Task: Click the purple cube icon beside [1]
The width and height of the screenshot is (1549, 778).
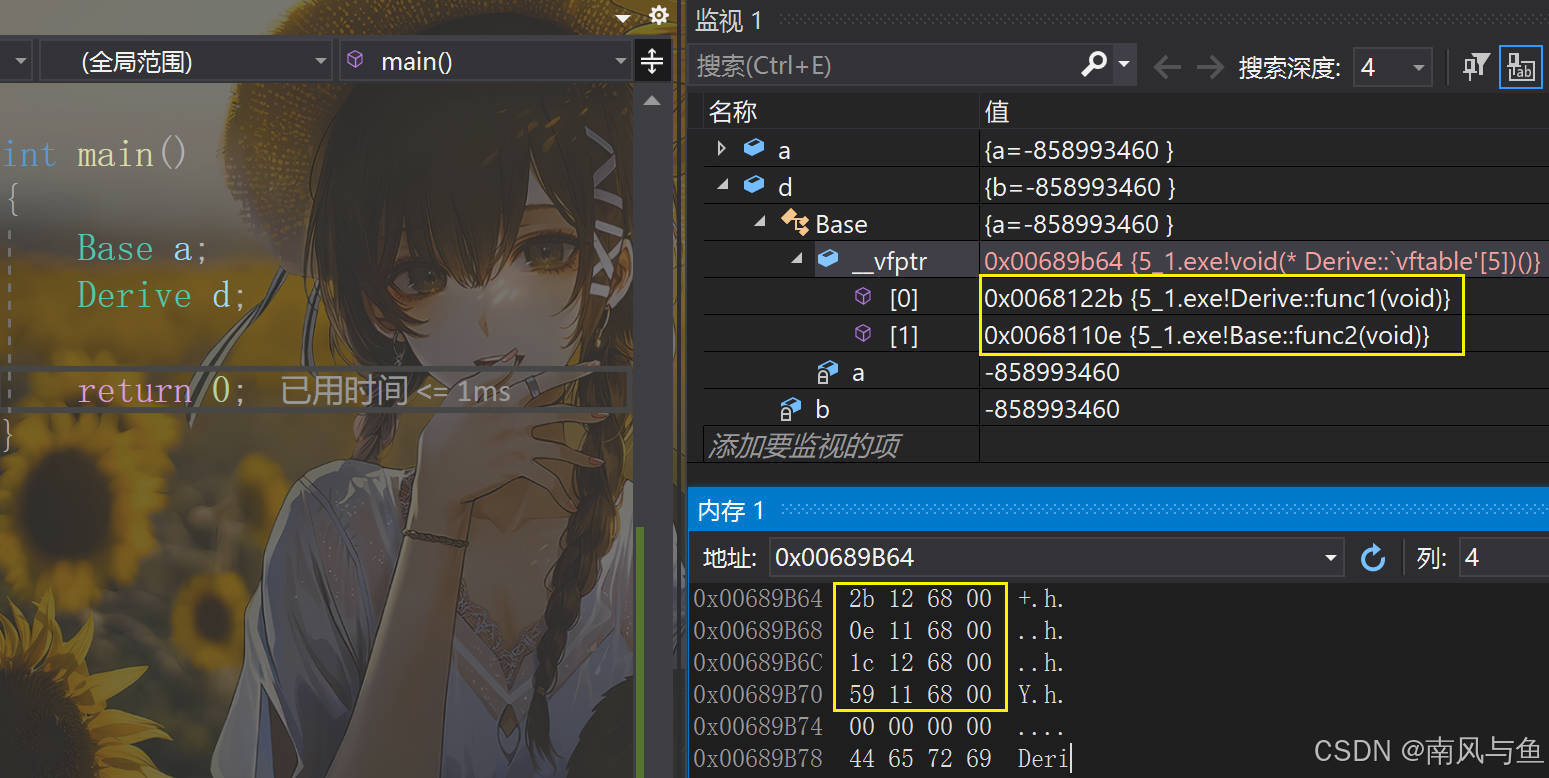Action: click(x=863, y=334)
